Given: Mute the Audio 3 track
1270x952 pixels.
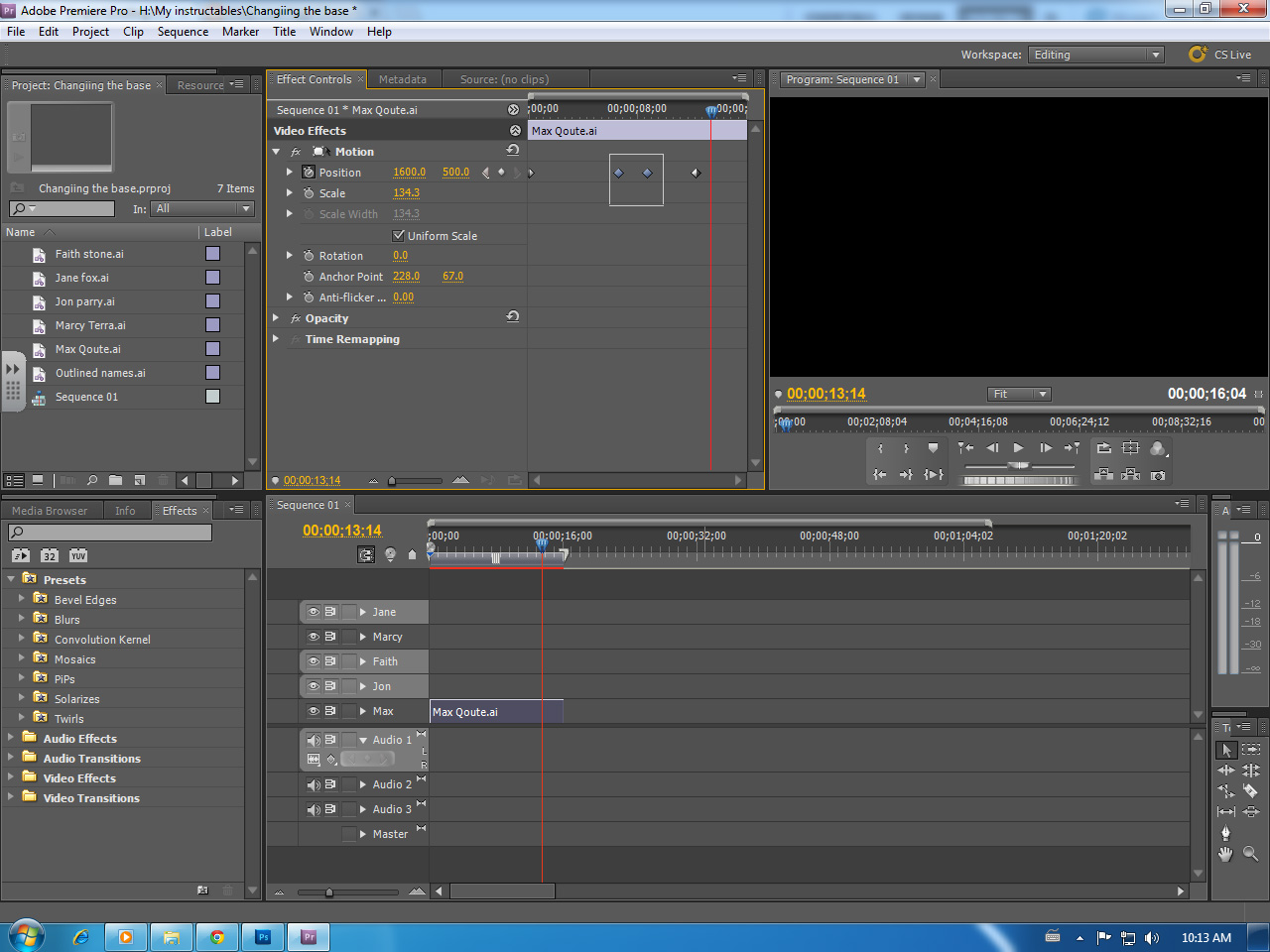Looking at the screenshot, I should [314, 809].
